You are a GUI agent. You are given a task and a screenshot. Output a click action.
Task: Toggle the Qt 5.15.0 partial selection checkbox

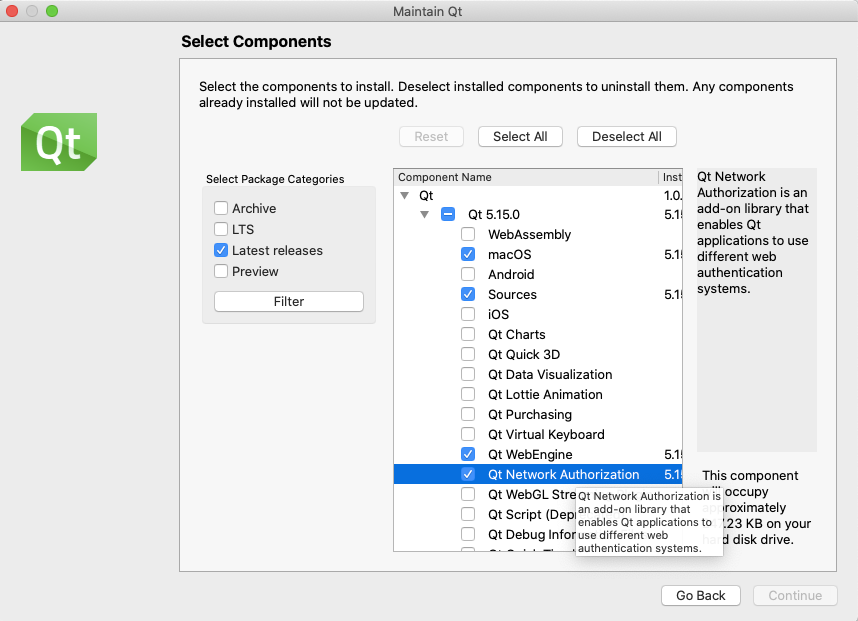point(447,214)
